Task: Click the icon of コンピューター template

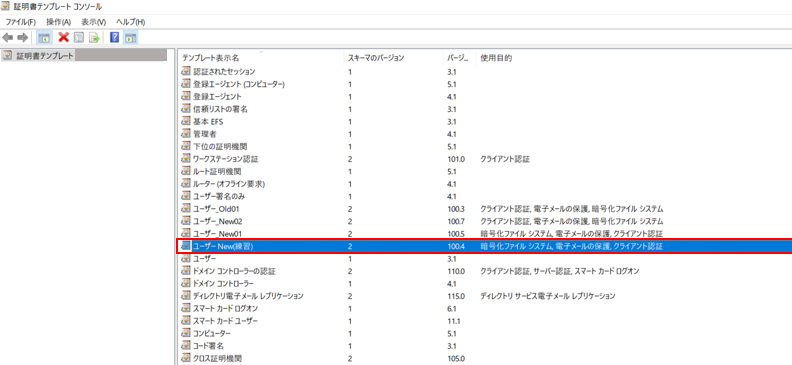Action: click(186, 334)
